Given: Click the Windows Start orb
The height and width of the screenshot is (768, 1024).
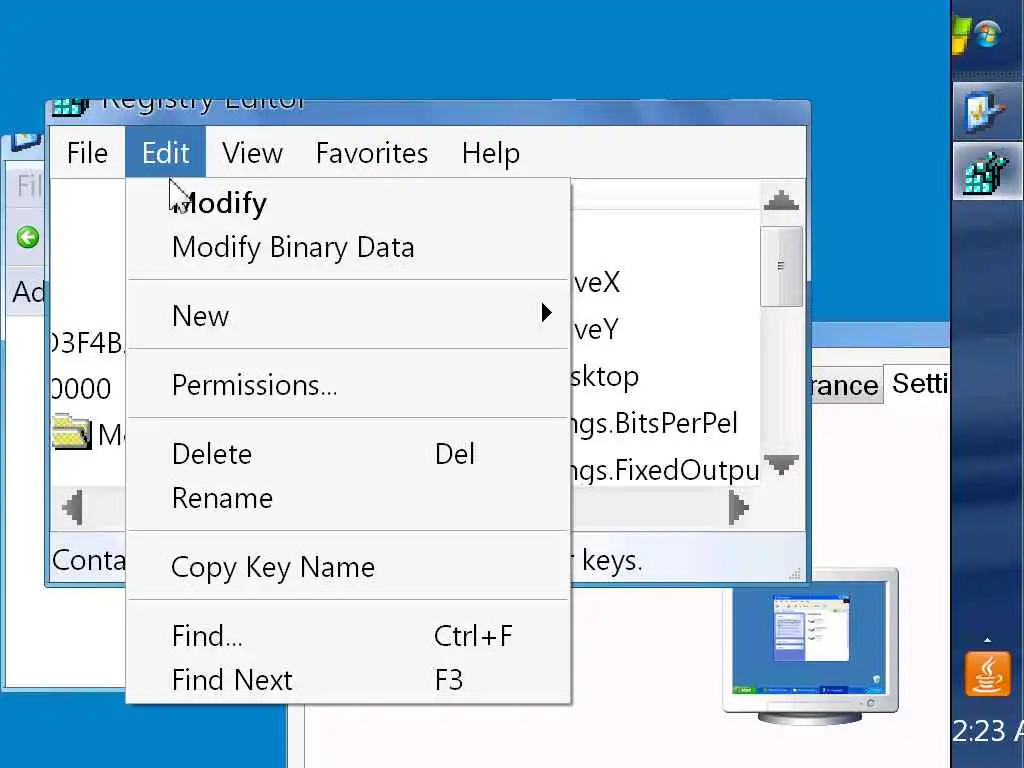Looking at the screenshot, I should click(987, 34).
